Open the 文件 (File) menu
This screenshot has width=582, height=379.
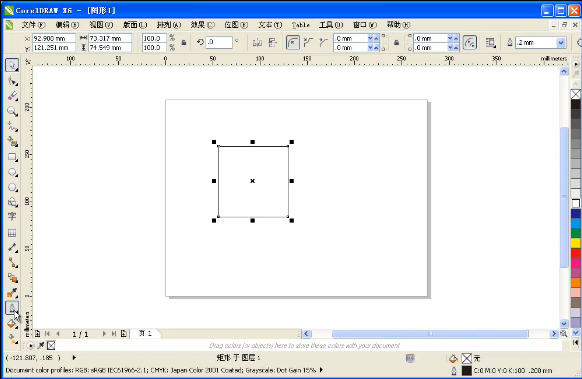tap(33, 25)
